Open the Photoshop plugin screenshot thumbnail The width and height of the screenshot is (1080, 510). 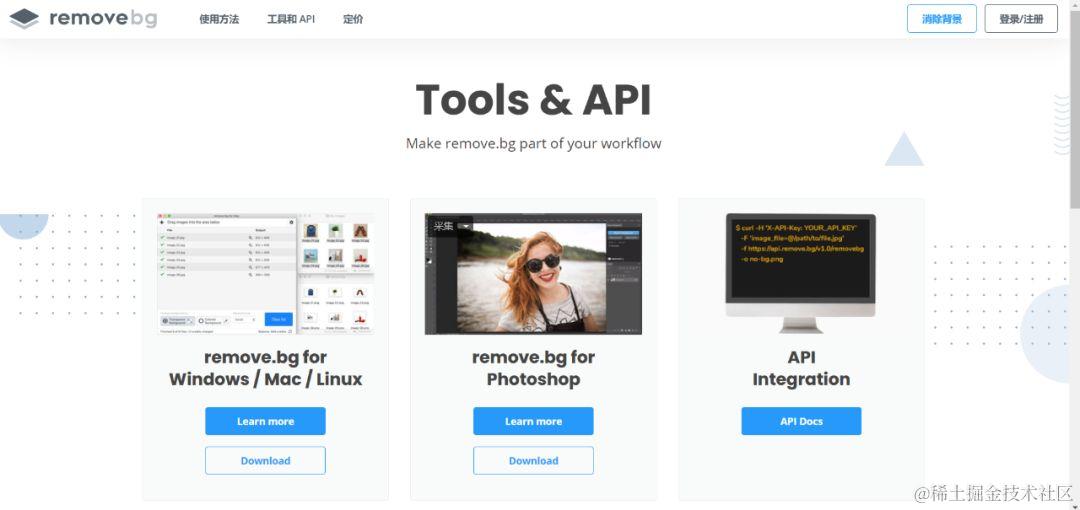(x=533, y=274)
